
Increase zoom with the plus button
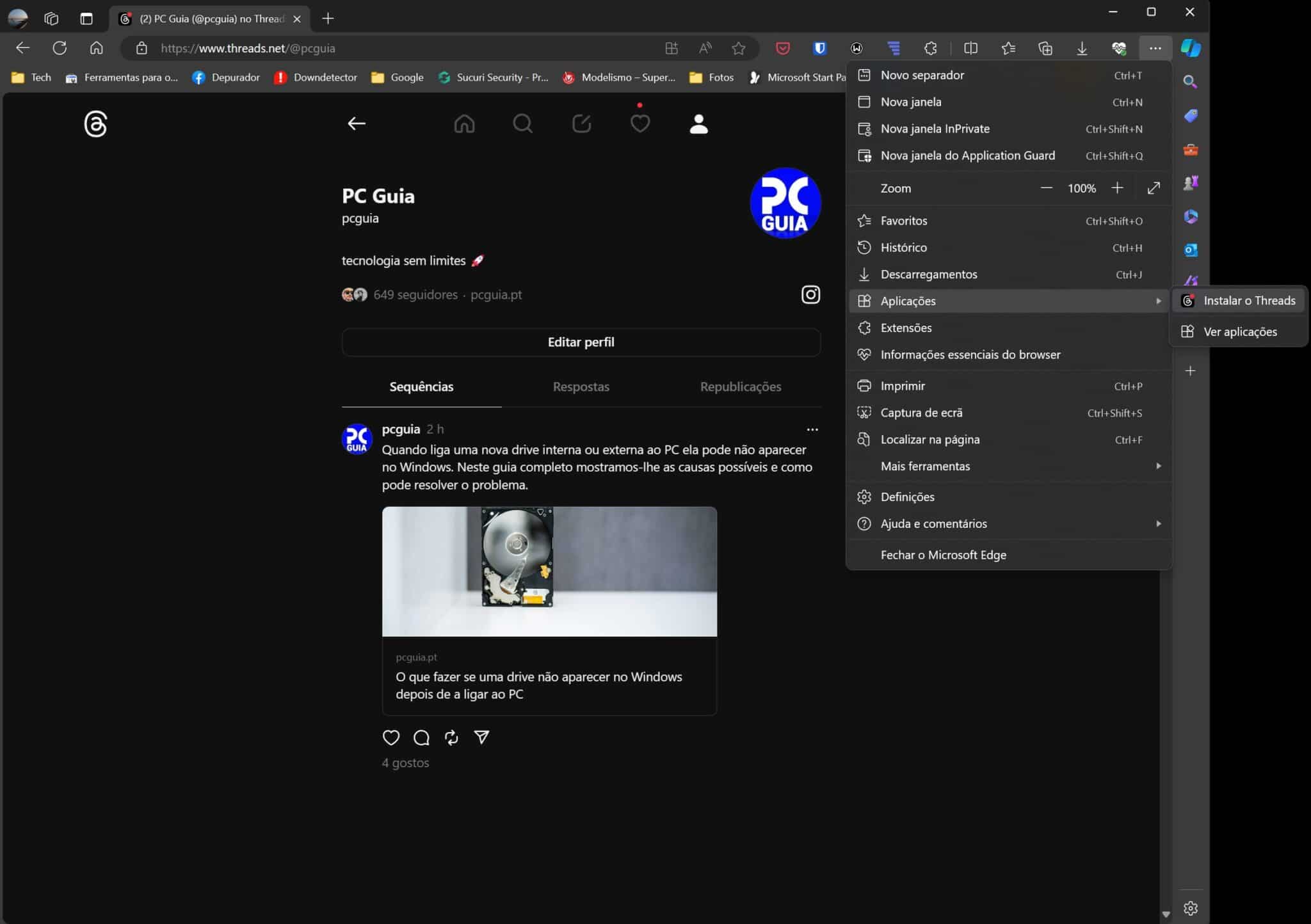click(1117, 188)
